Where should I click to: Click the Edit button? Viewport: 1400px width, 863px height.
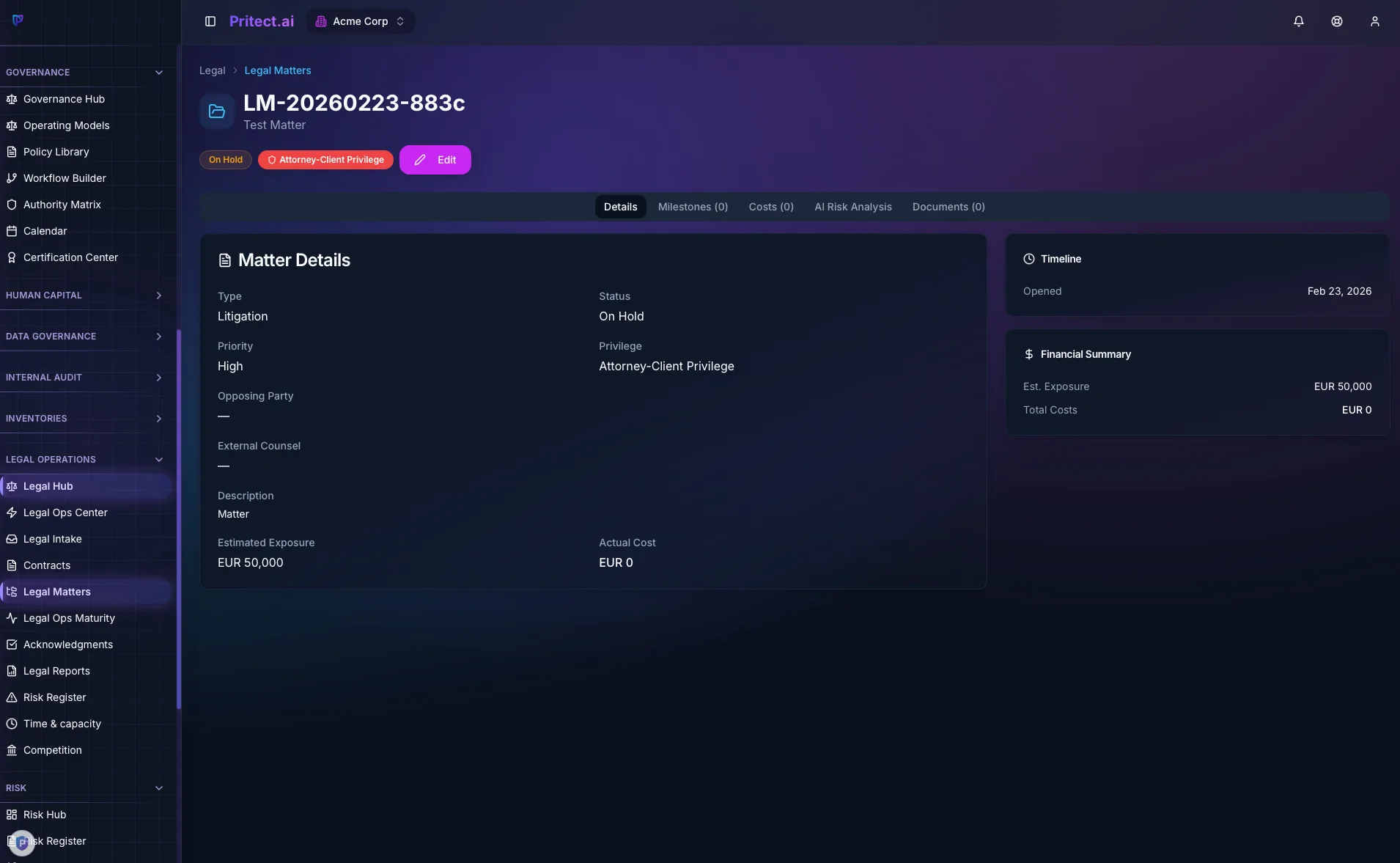pos(435,160)
